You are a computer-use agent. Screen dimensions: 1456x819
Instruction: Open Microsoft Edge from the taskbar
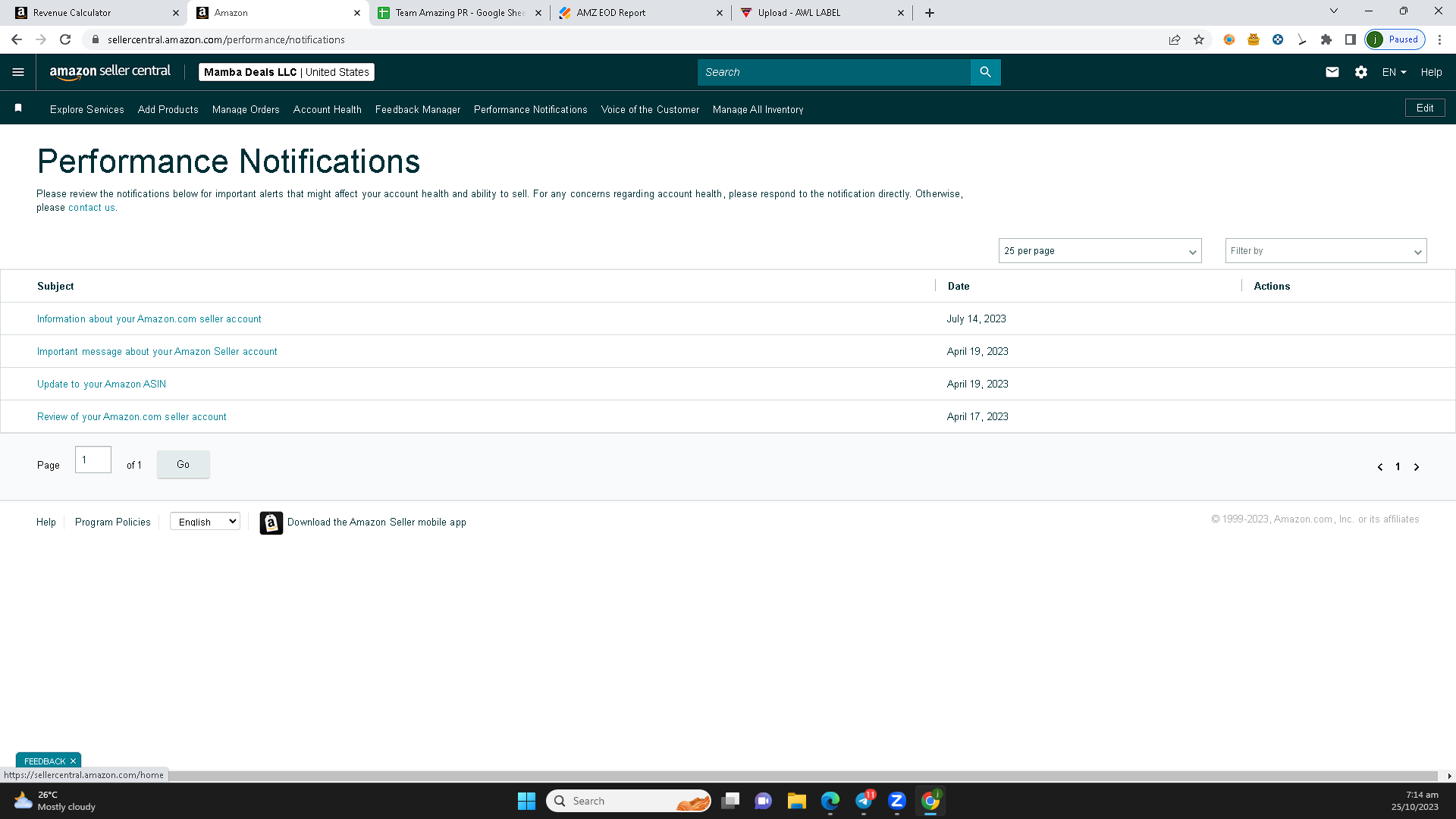pyautogui.click(x=830, y=801)
